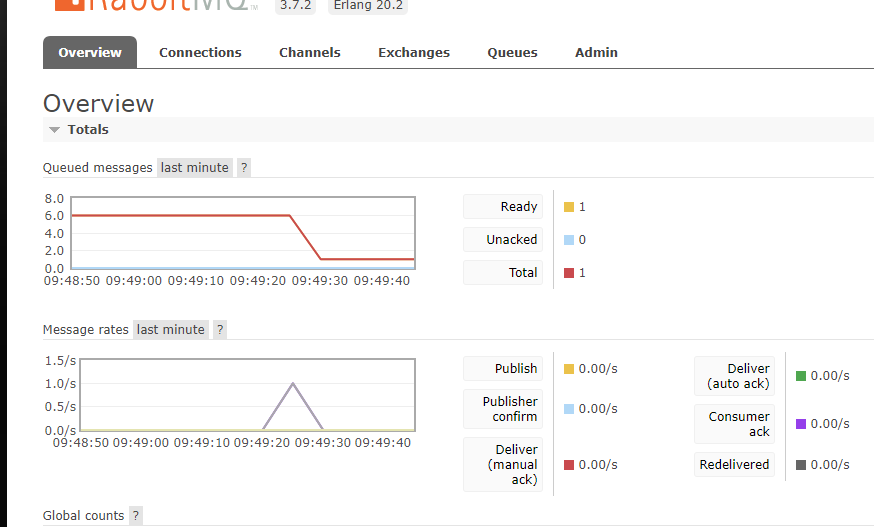Click the Global counts heading text
874x527 pixels.
click(84, 515)
